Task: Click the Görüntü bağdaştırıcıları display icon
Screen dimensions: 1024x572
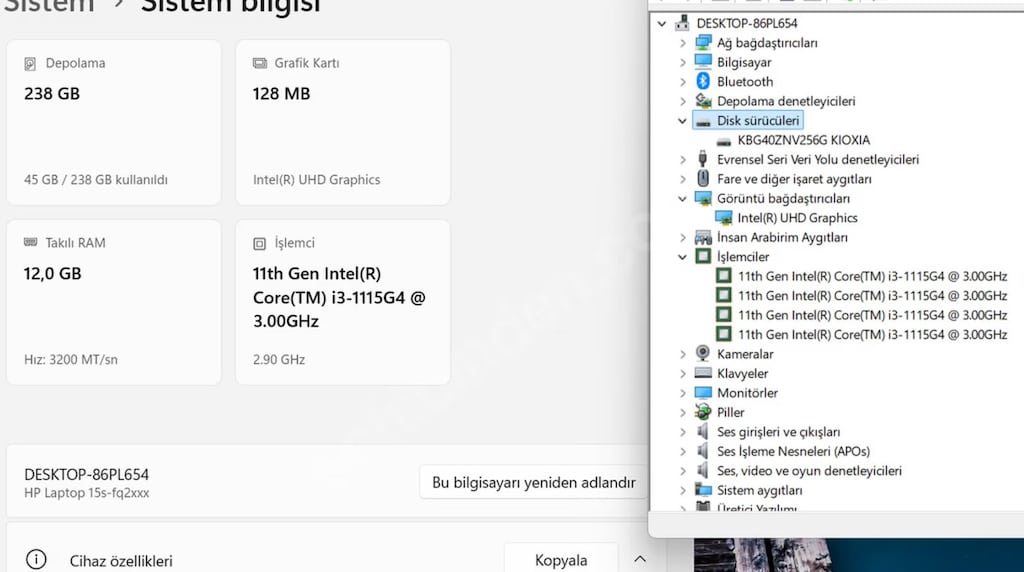Action: tap(703, 198)
